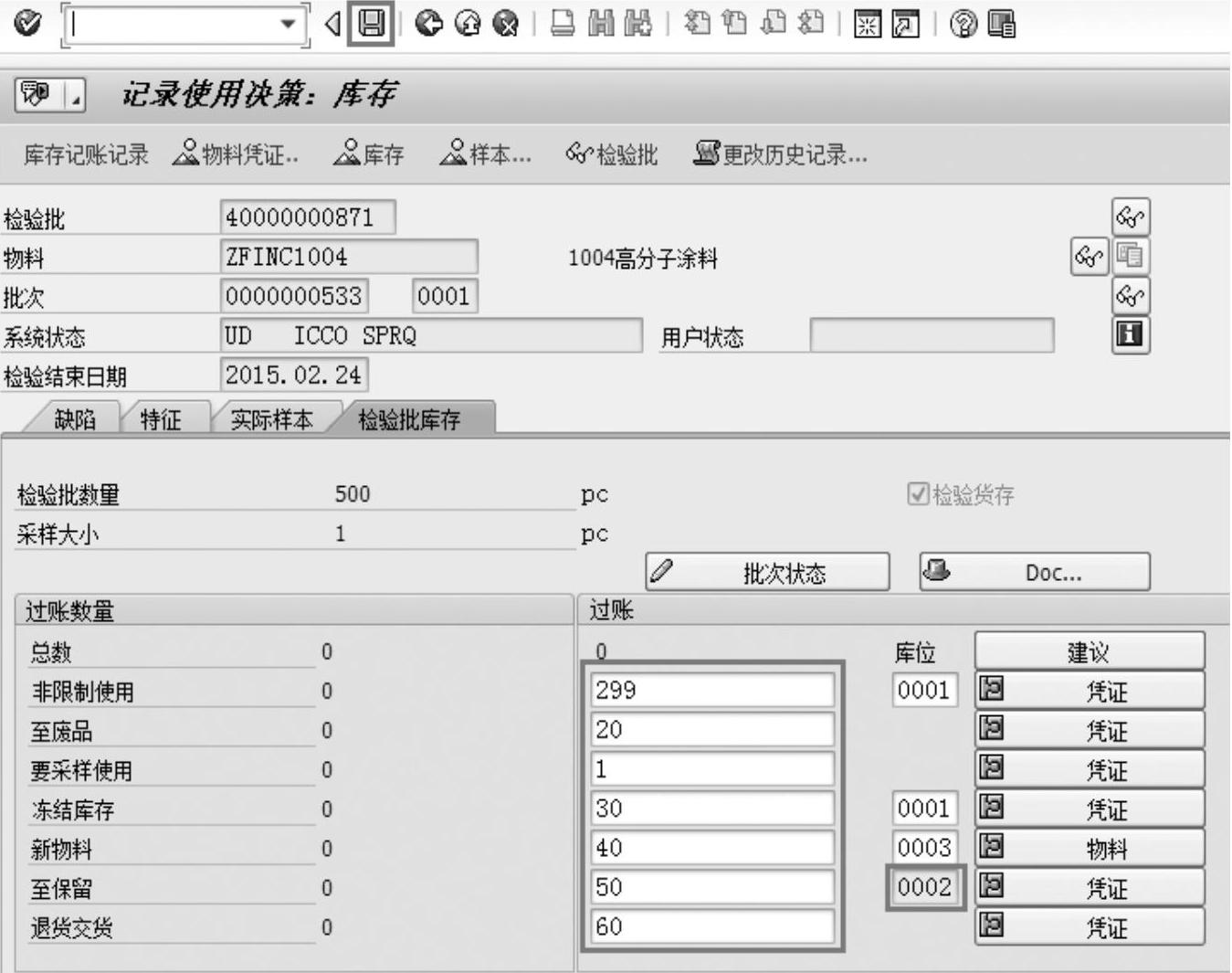This screenshot has height=973, width=1232.
Task: Click the 物料凭证 toolbar button
Action: [236, 154]
